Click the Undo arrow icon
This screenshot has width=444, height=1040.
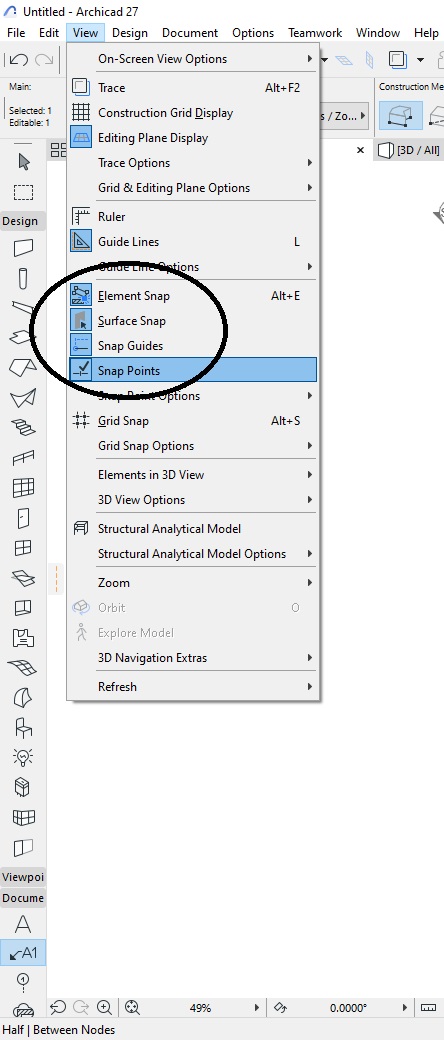pos(18,60)
